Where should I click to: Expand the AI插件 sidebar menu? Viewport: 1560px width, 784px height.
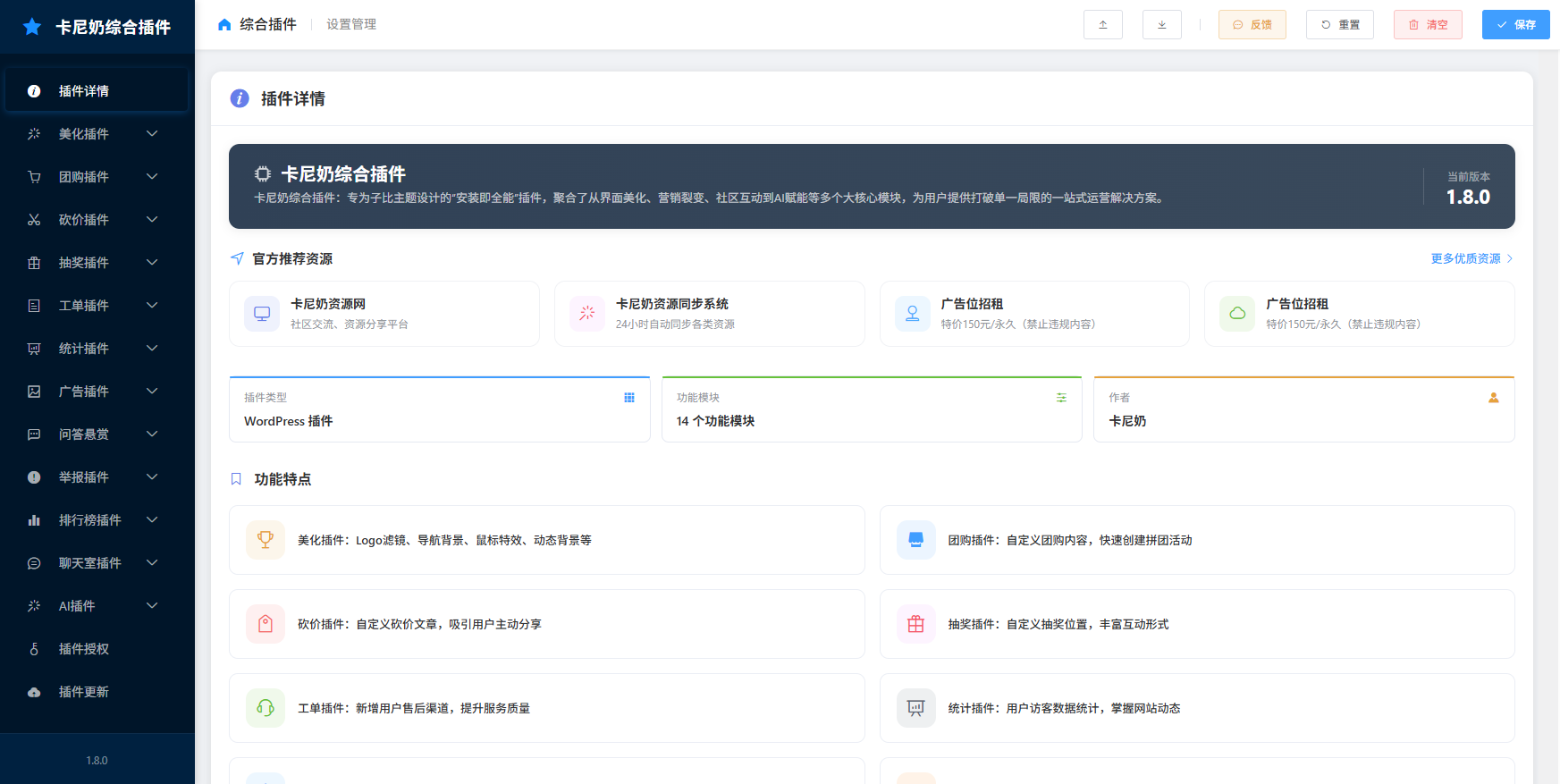point(97,606)
